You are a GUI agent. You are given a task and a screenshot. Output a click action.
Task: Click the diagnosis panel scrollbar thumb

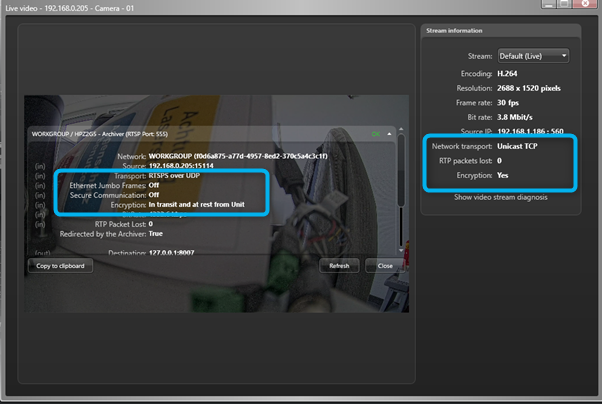tap(402, 170)
